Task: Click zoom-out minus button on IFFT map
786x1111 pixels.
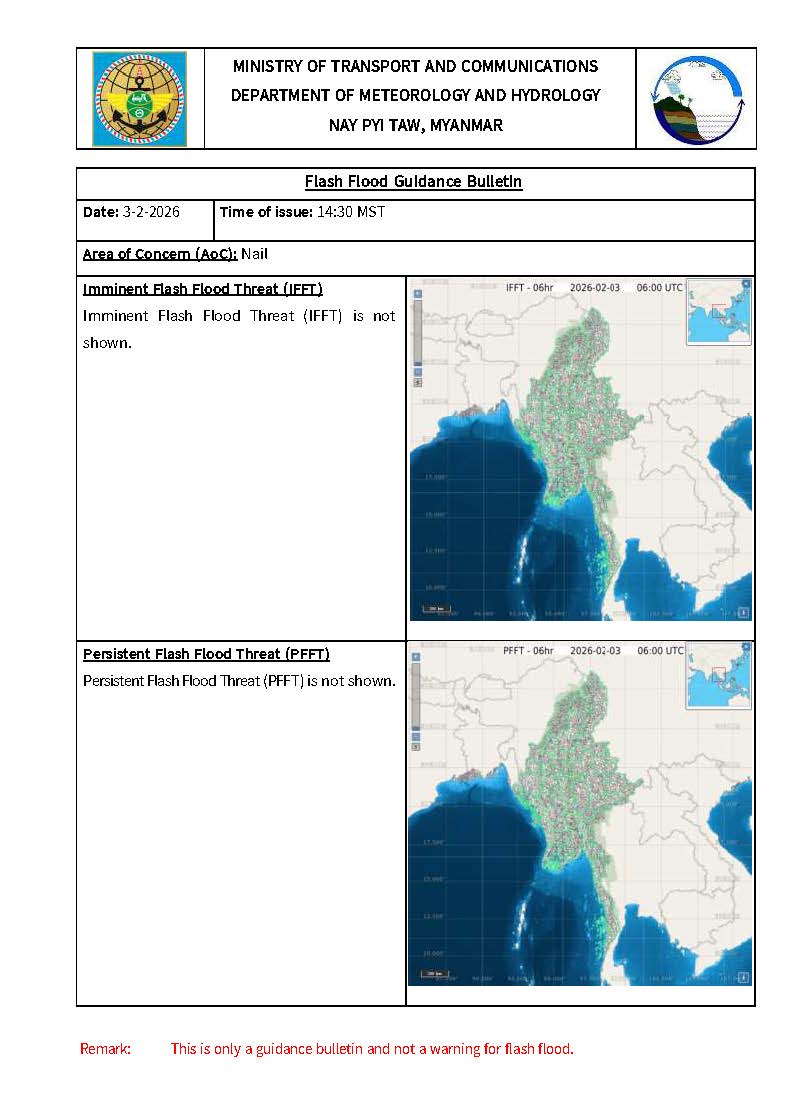Action: point(418,371)
